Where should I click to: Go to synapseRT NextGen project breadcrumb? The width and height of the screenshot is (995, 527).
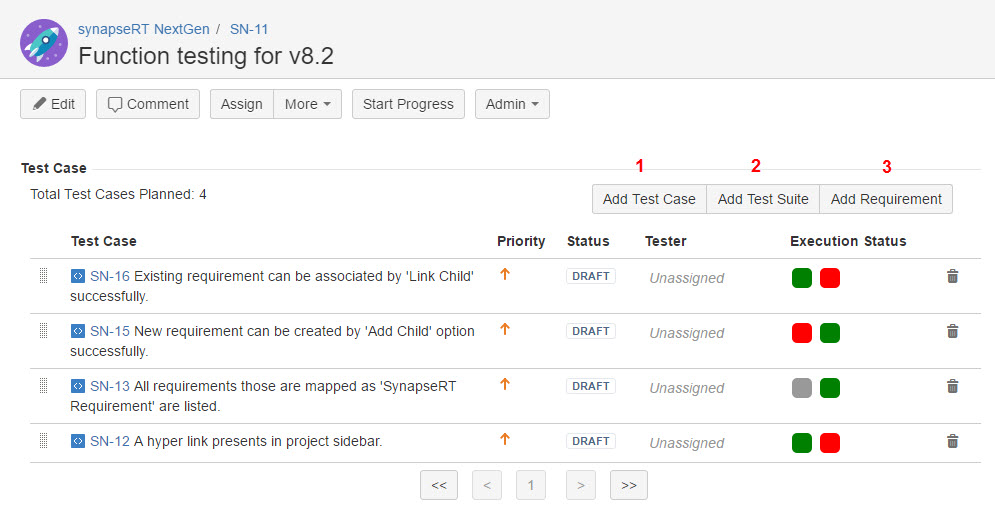pyautogui.click(x=144, y=29)
